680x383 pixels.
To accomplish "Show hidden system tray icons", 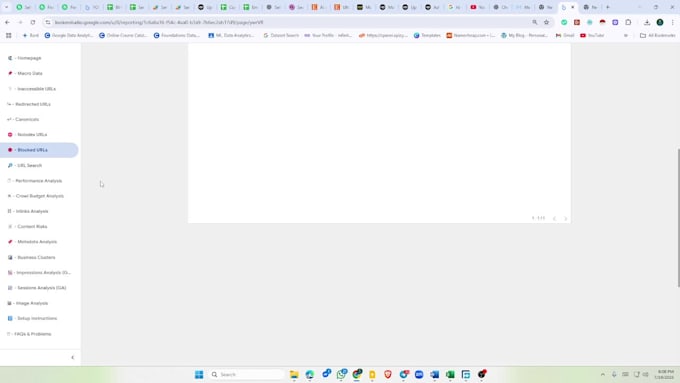I will coord(602,374).
